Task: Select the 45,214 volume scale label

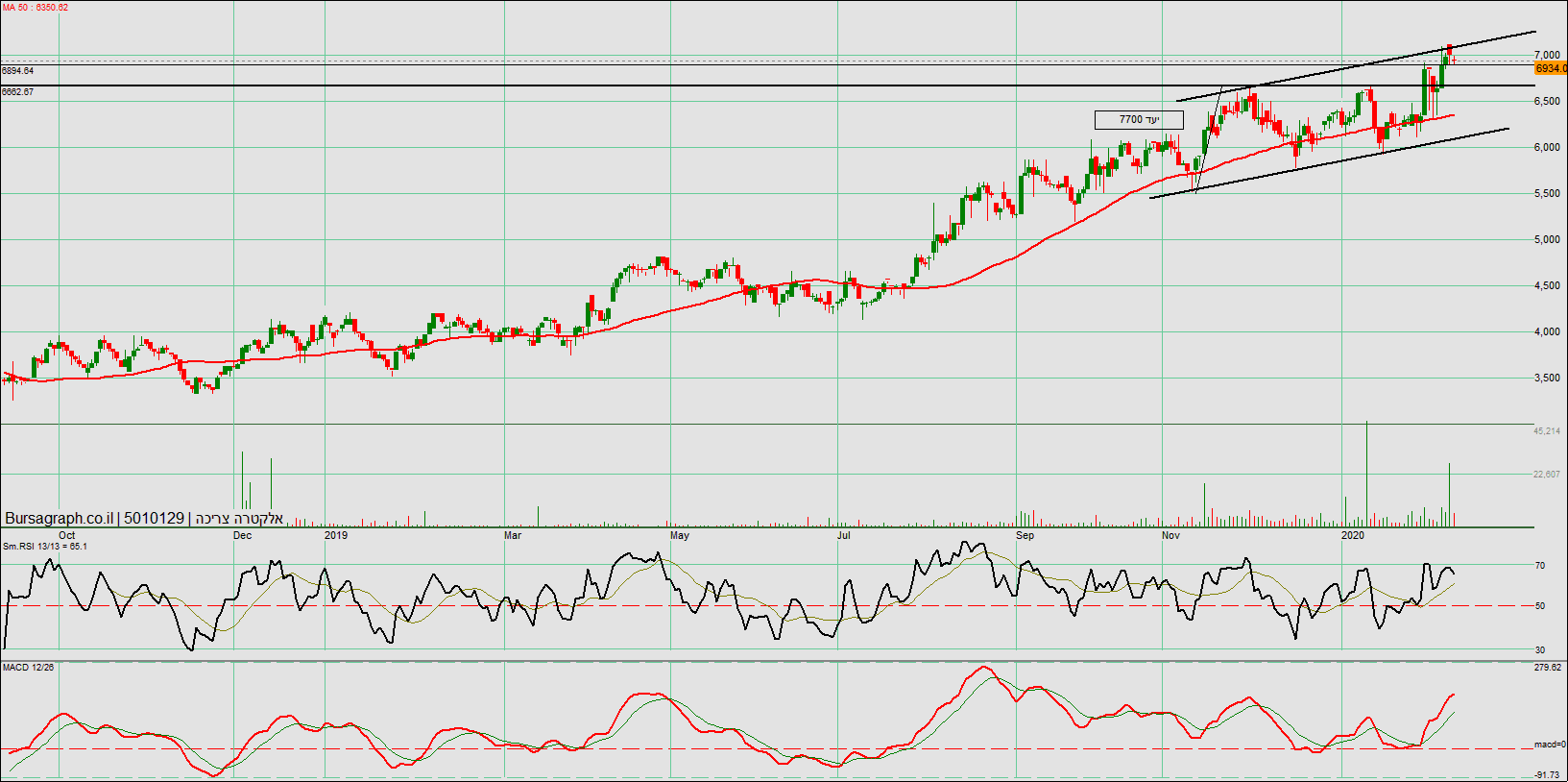Action: 1547,431
